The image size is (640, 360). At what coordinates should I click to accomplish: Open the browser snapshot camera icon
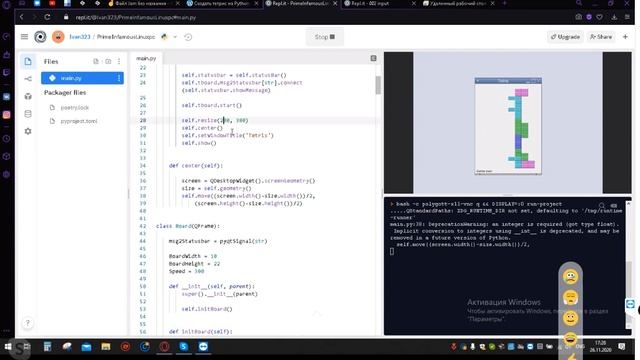click(x=578, y=17)
